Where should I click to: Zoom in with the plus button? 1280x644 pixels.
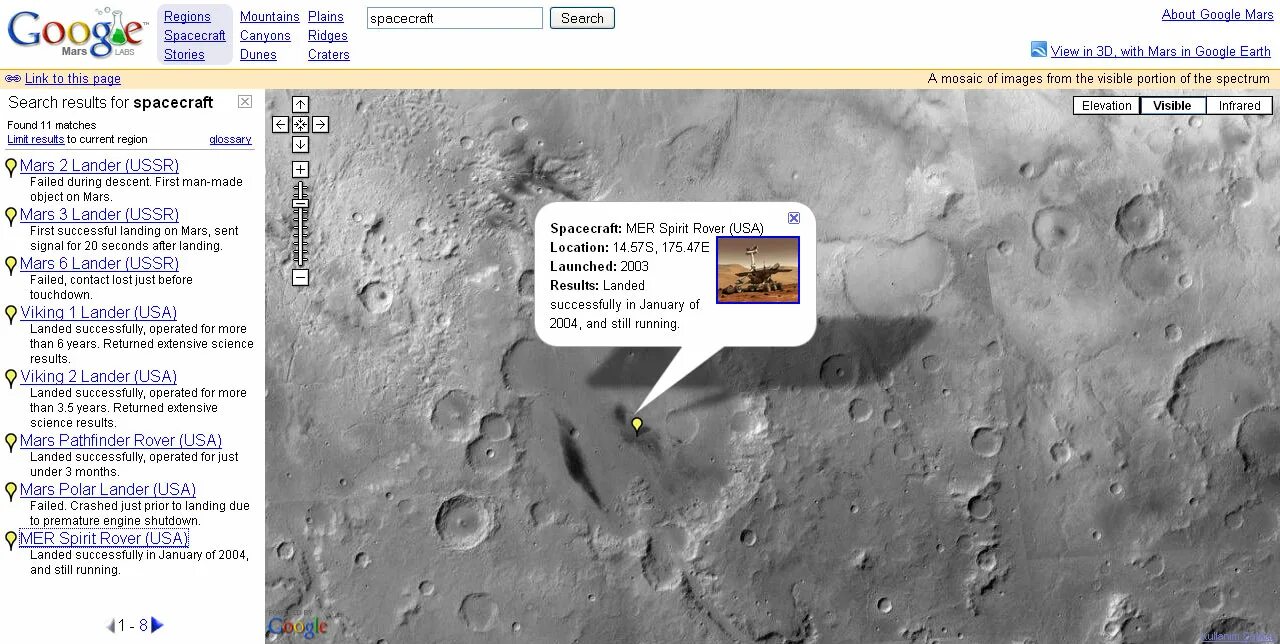(x=300, y=169)
